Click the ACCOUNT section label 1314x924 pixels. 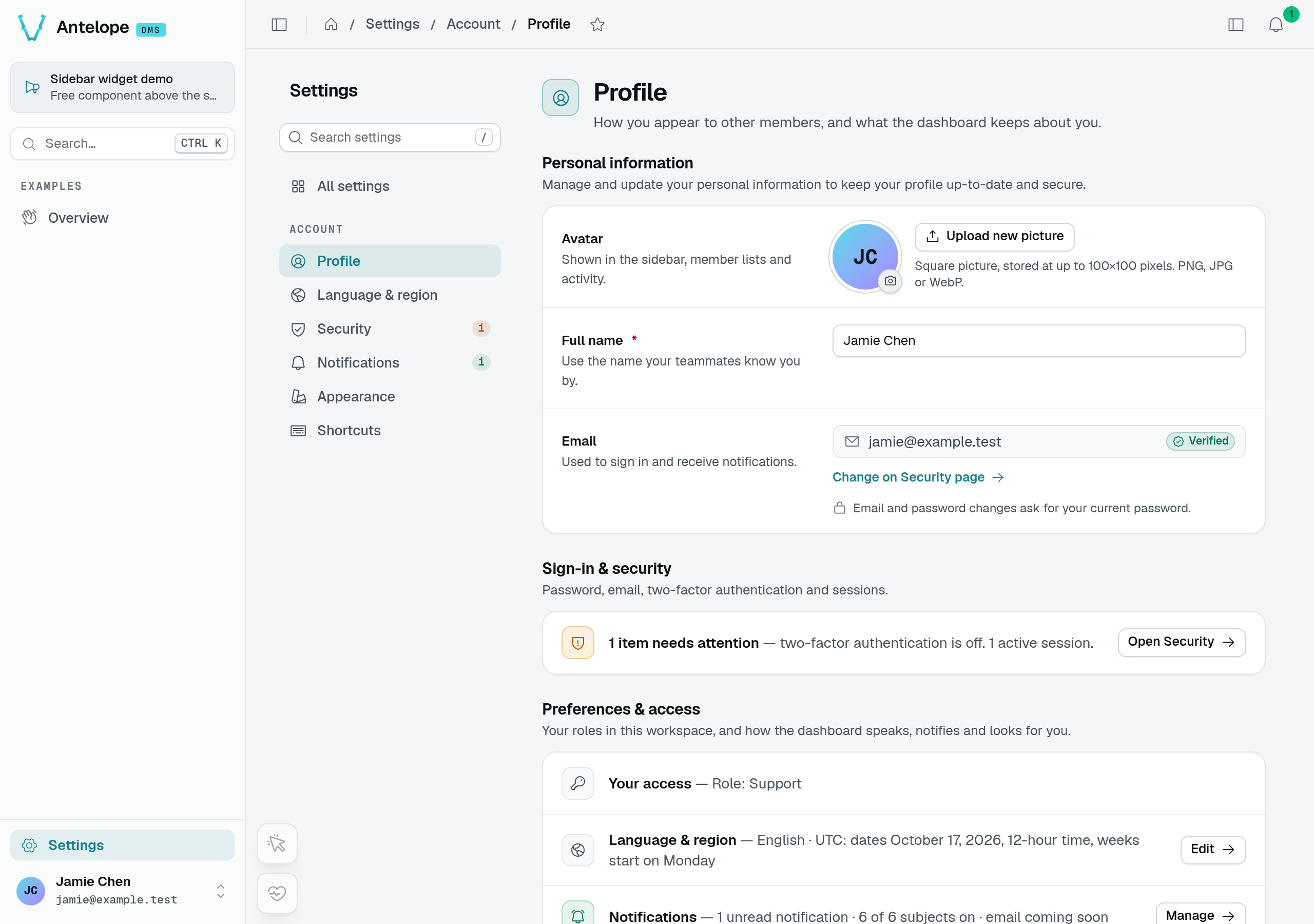click(x=316, y=229)
